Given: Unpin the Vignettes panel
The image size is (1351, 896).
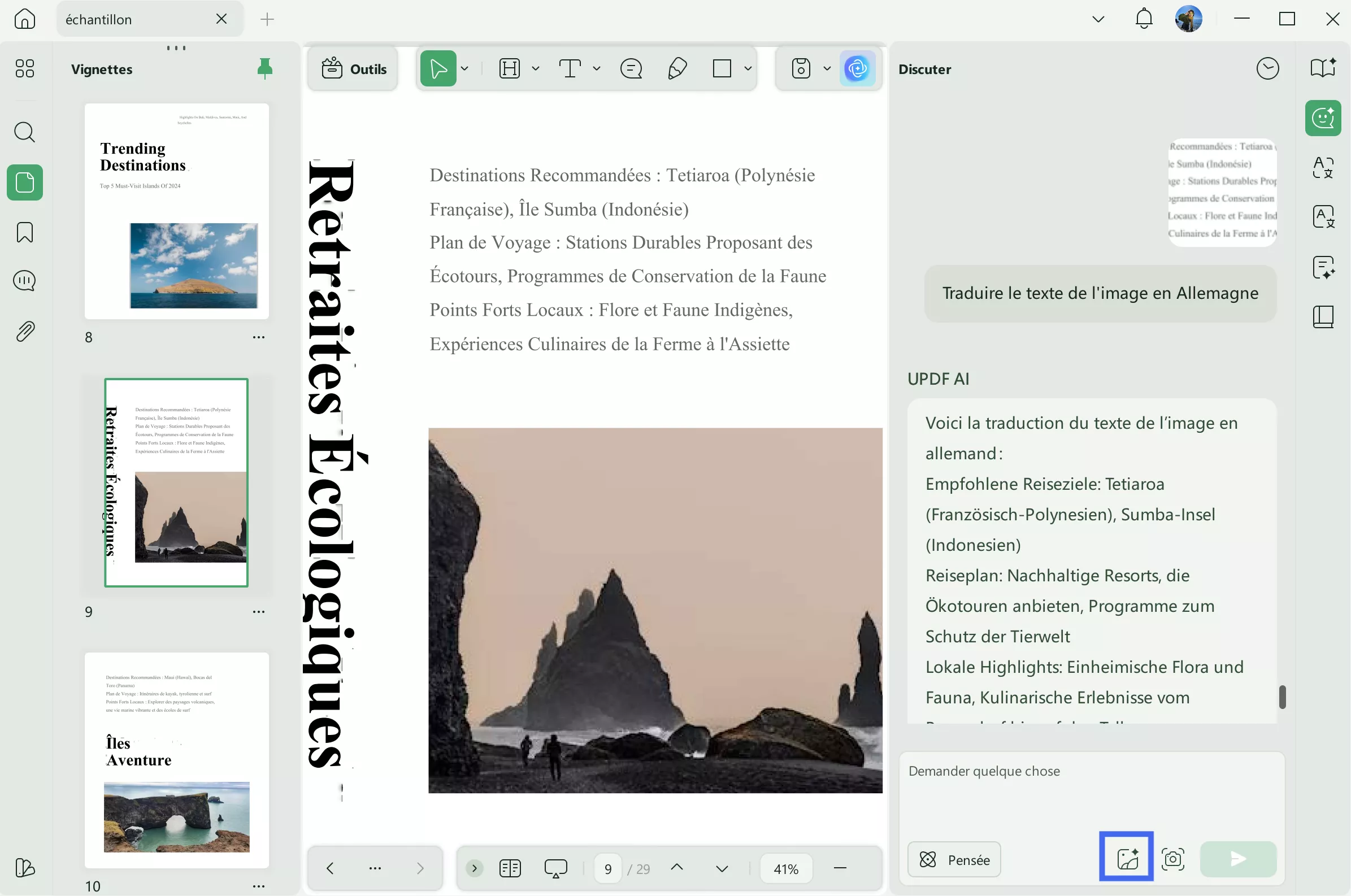Looking at the screenshot, I should 264,68.
